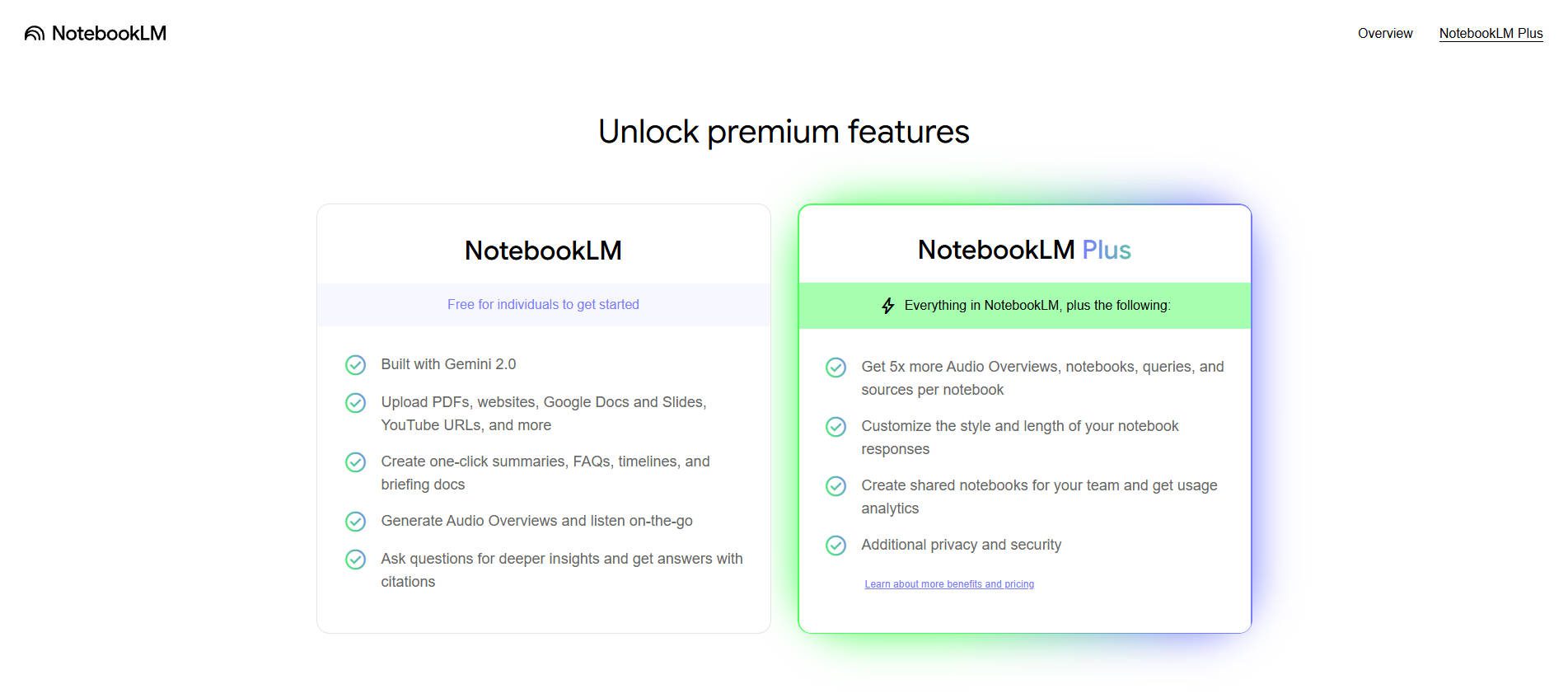Click the 'Unlock premium features' title

[x=784, y=131]
